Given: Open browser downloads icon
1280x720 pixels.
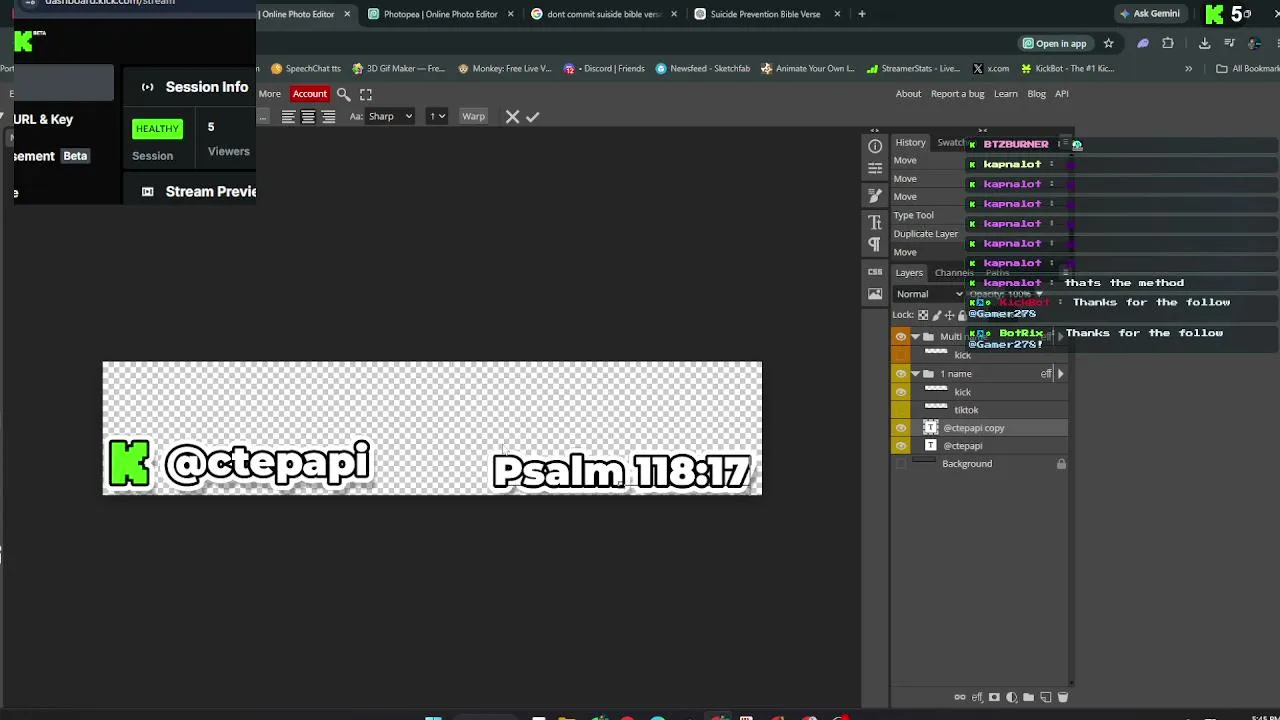Looking at the screenshot, I should pos(1204,43).
